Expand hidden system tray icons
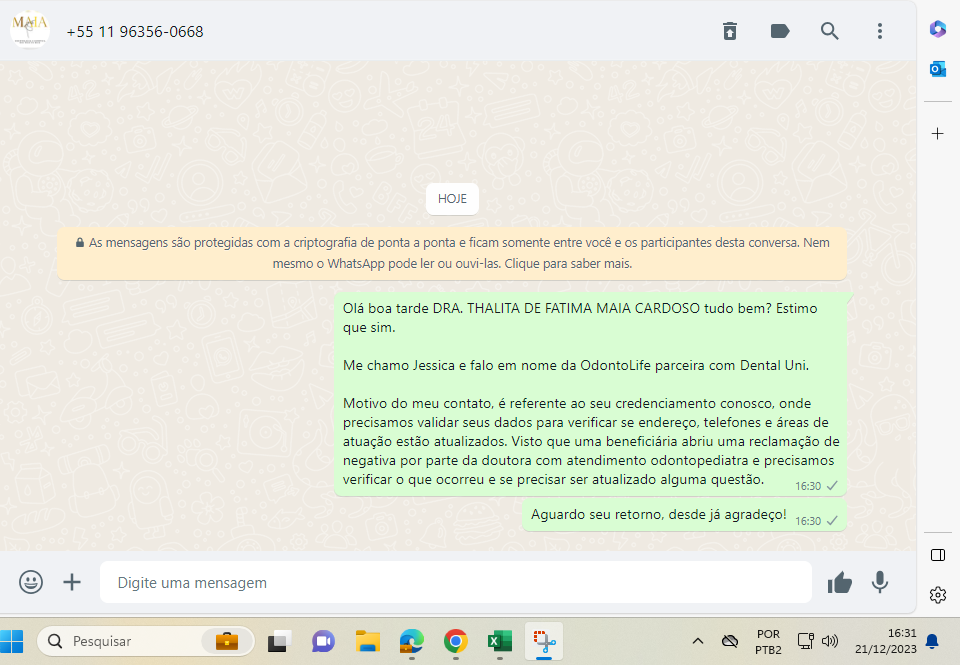 [x=697, y=641]
